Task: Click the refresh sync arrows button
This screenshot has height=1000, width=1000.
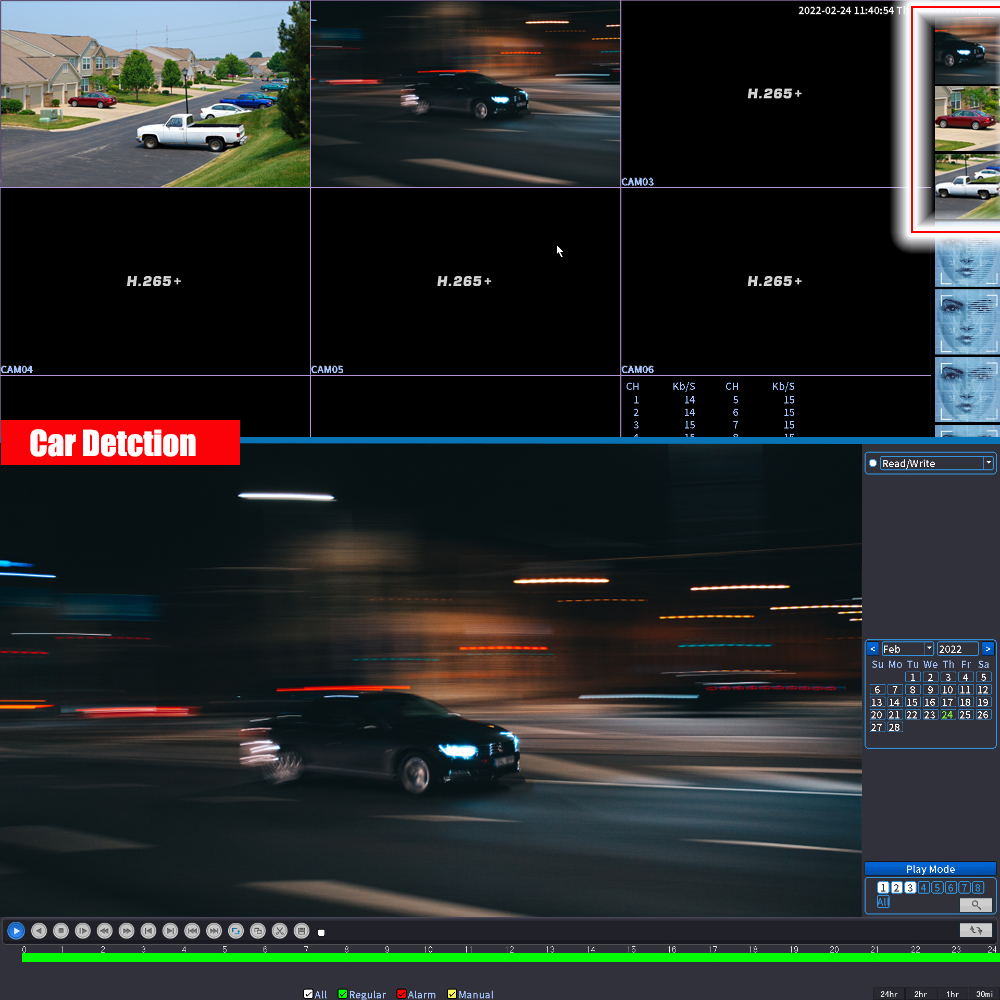Action: [x=977, y=930]
